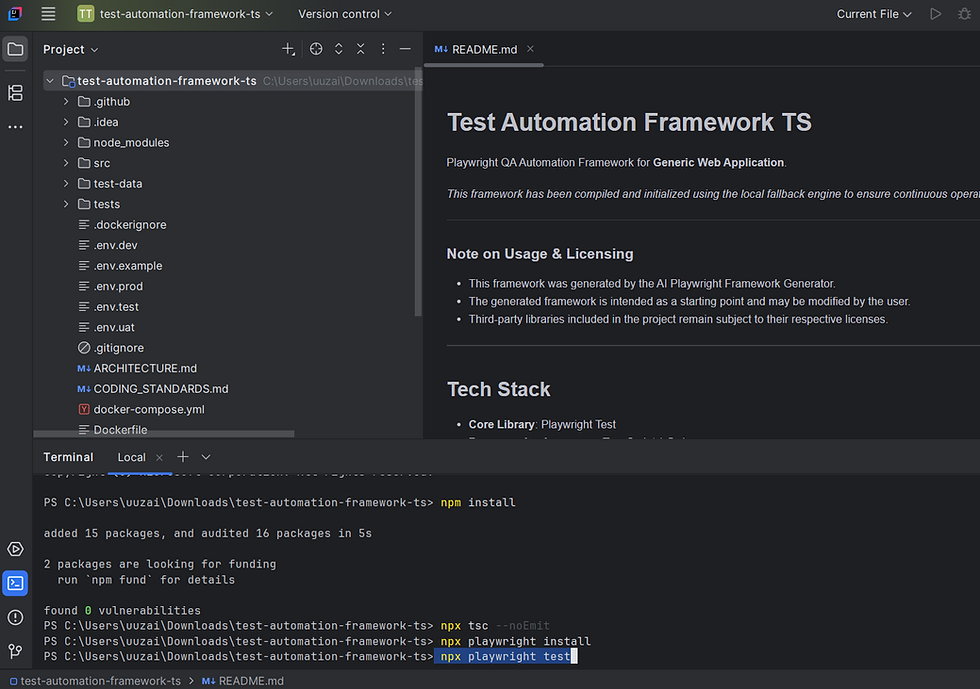Image resolution: width=980 pixels, height=689 pixels.
Task: Select Dockerfile in project tree
Action: (x=113, y=430)
